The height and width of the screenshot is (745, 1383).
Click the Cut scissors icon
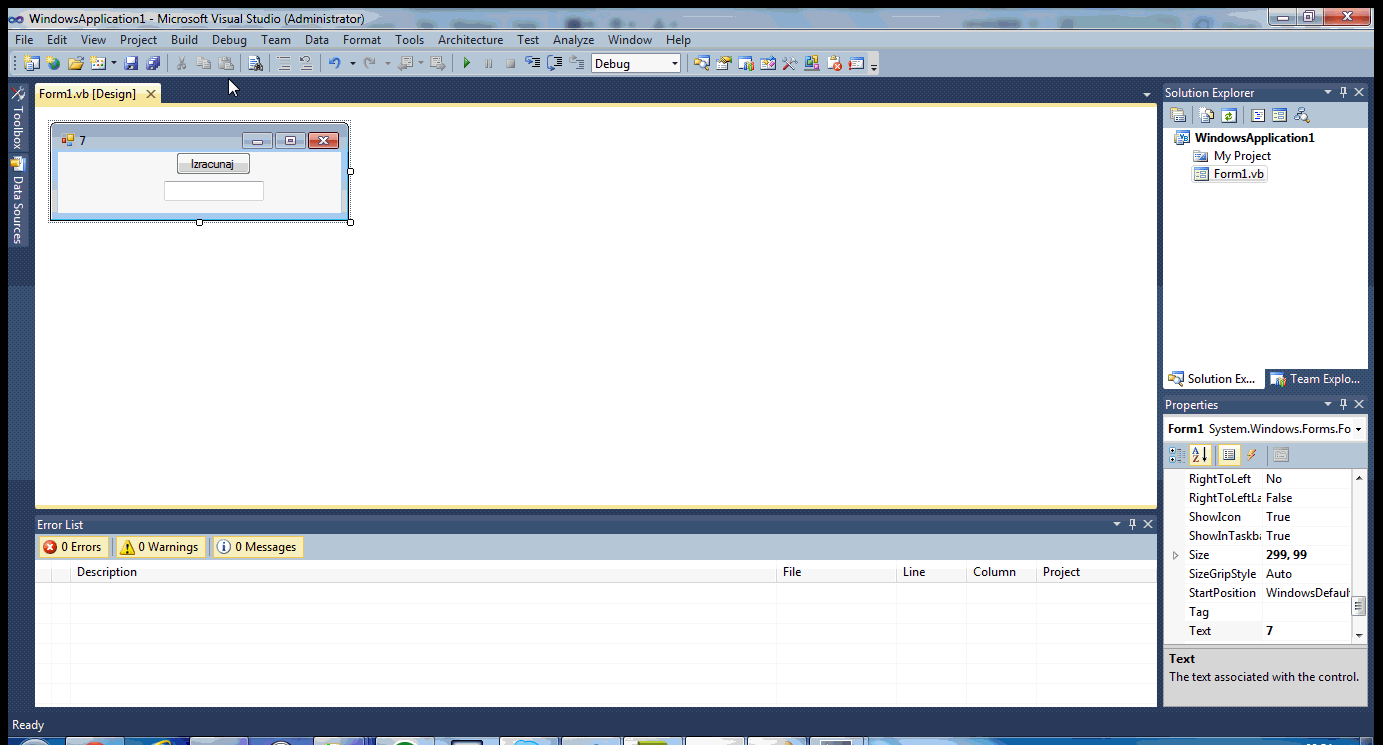(x=182, y=64)
